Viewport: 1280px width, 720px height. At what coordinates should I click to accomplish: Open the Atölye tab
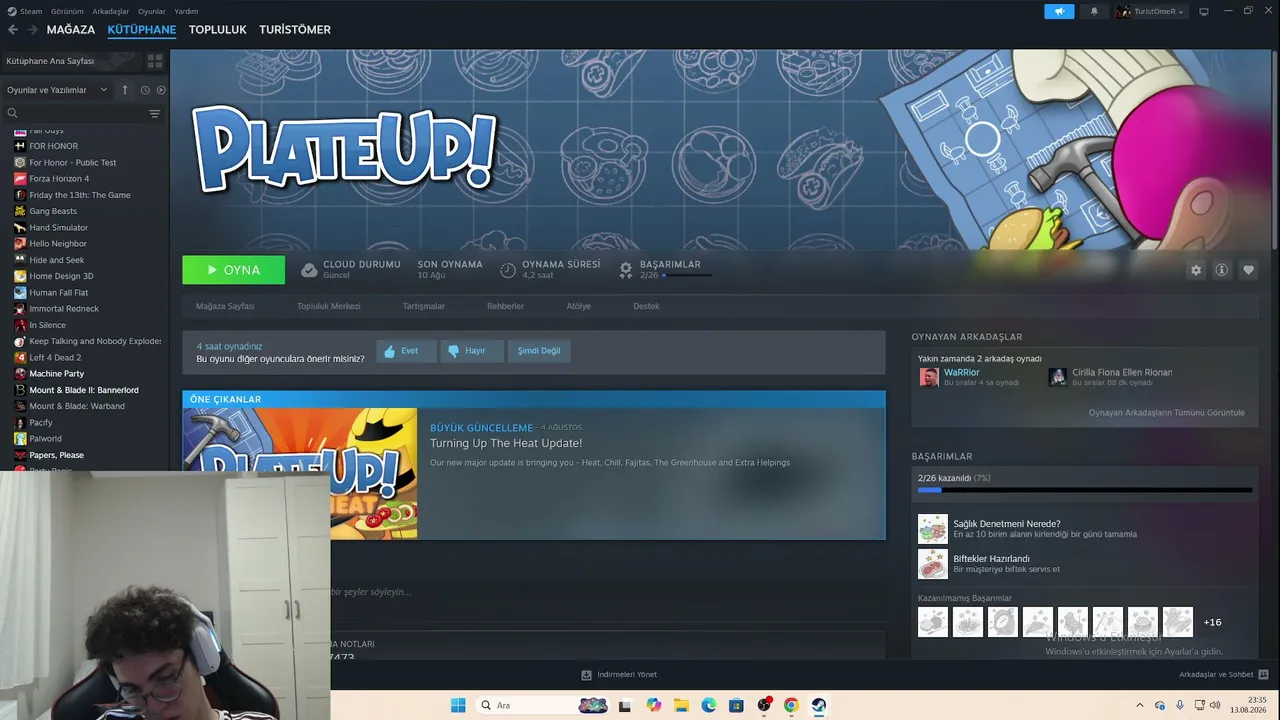[579, 306]
